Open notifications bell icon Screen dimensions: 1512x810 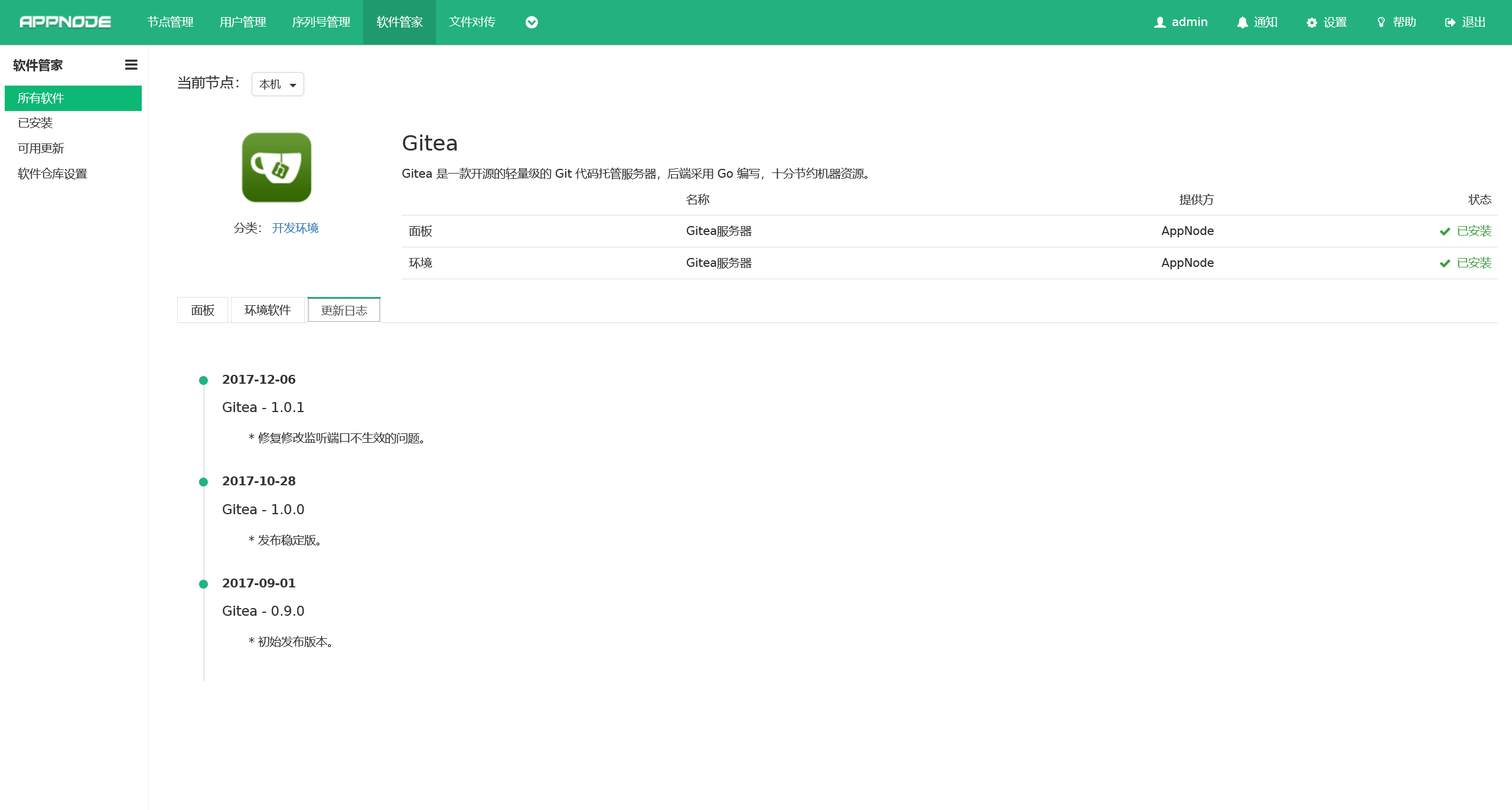pyautogui.click(x=1243, y=22)
